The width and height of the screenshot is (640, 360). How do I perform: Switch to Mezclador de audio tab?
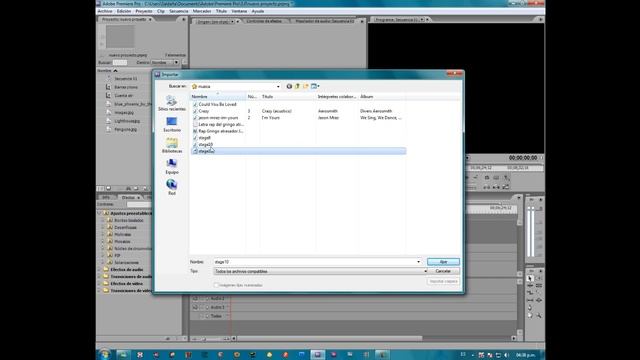click(325, 21)
